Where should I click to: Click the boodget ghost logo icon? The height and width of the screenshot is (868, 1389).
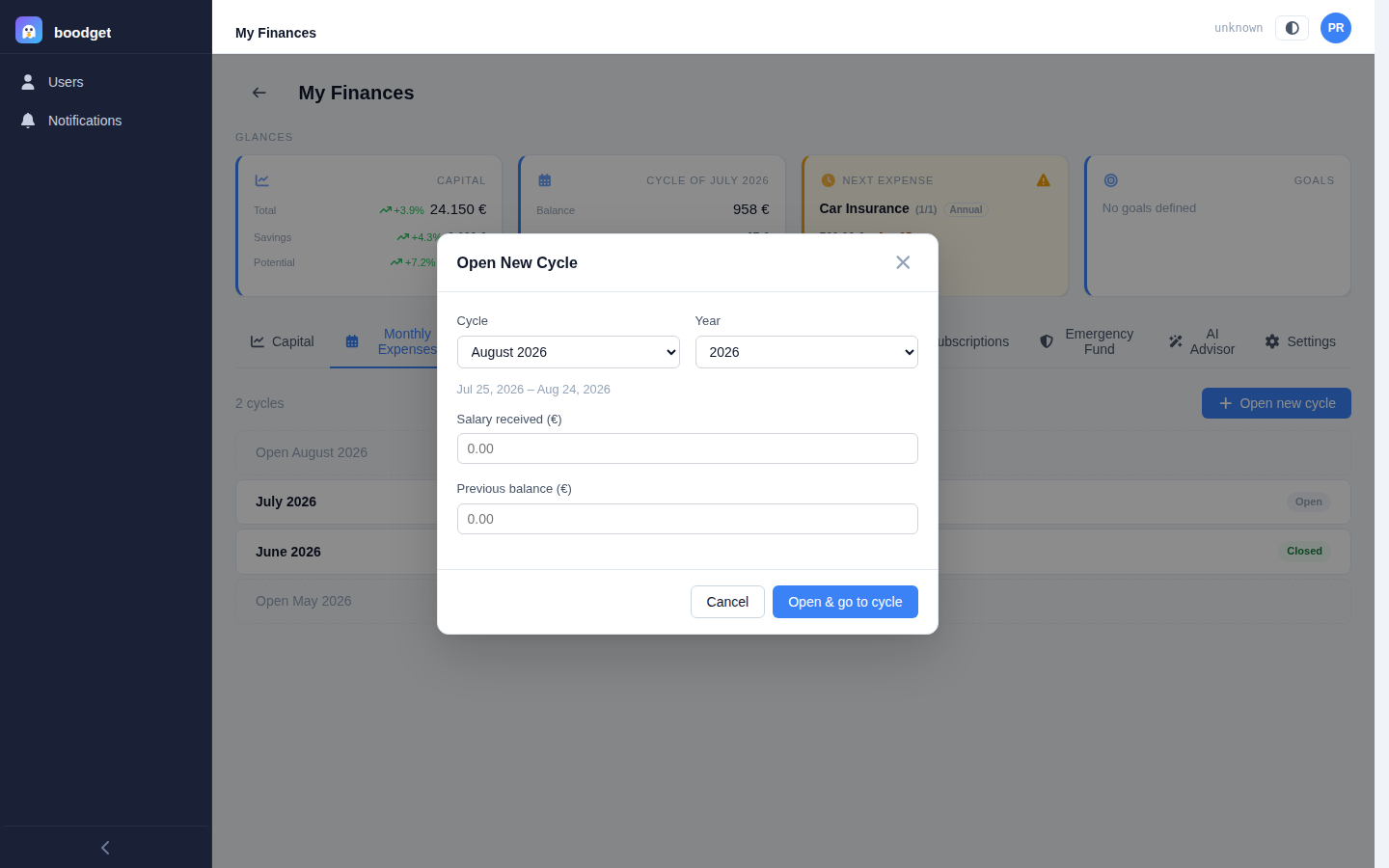point(29,30)
